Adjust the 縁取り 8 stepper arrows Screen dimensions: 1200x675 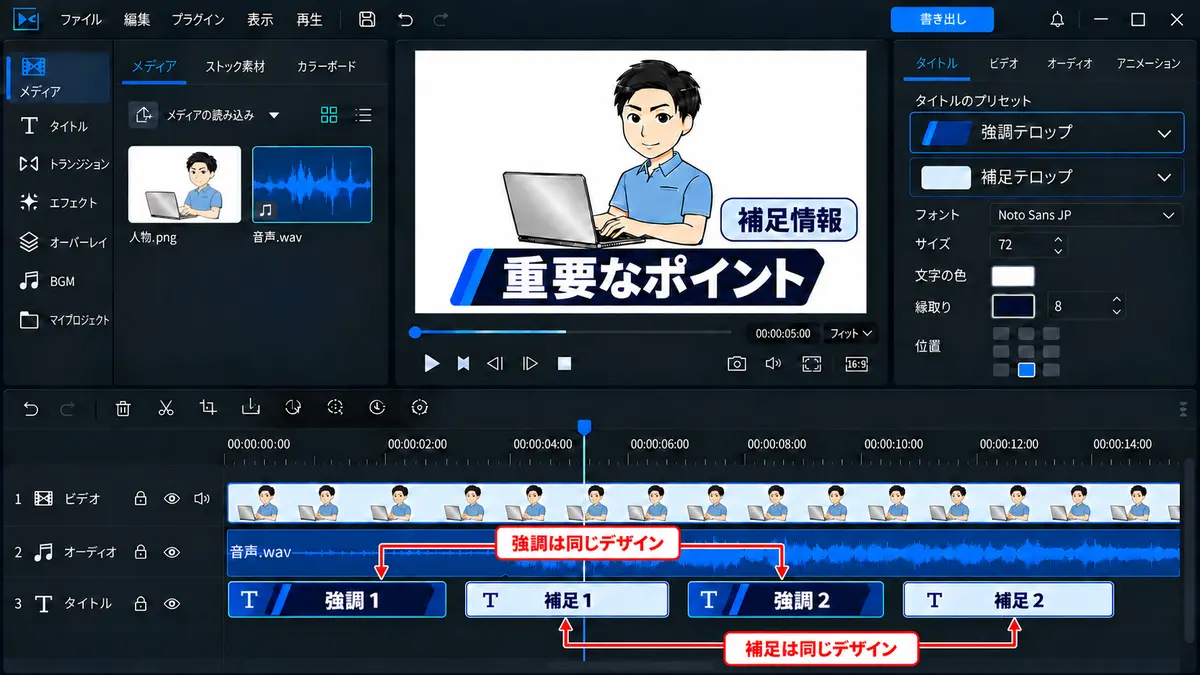pos(1117,306)
